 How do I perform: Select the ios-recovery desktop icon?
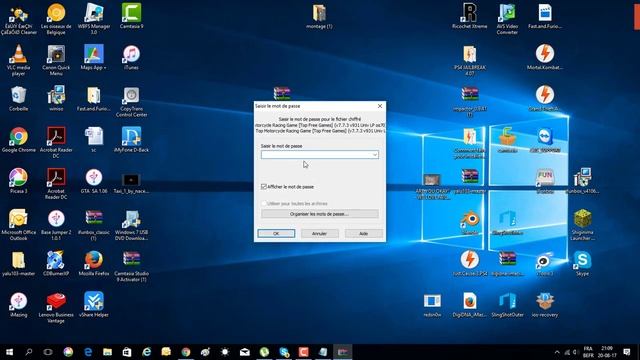tap(544, 305)
